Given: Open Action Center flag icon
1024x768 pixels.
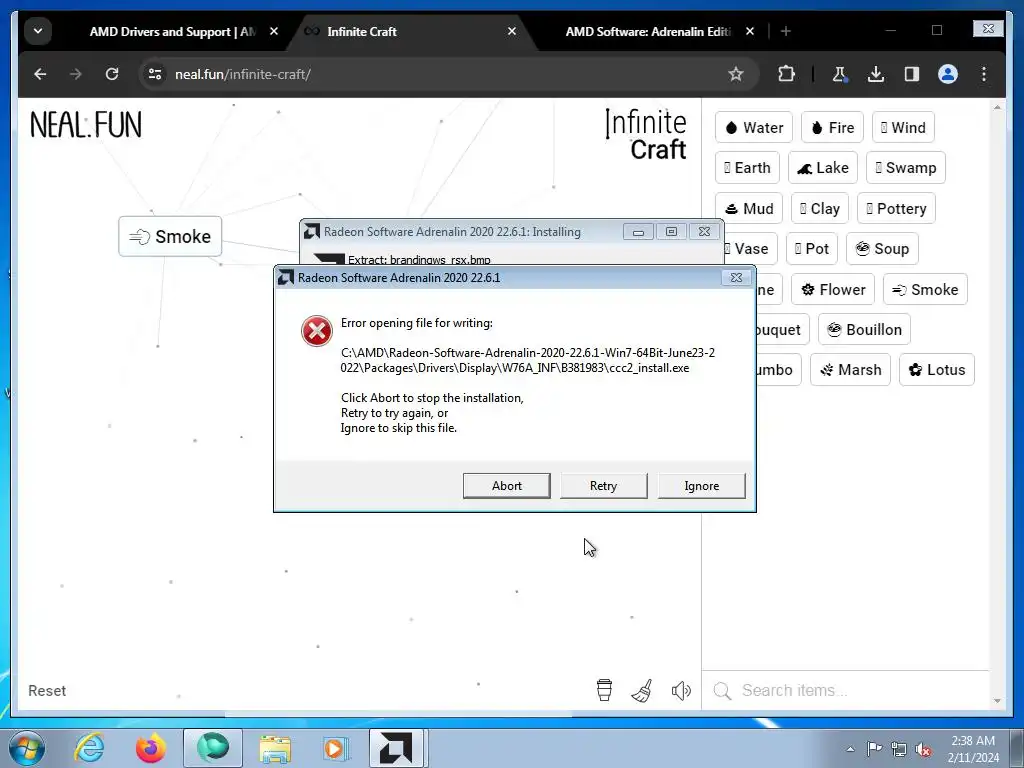Looking at the screenshot, I should [x=874, y=749].
